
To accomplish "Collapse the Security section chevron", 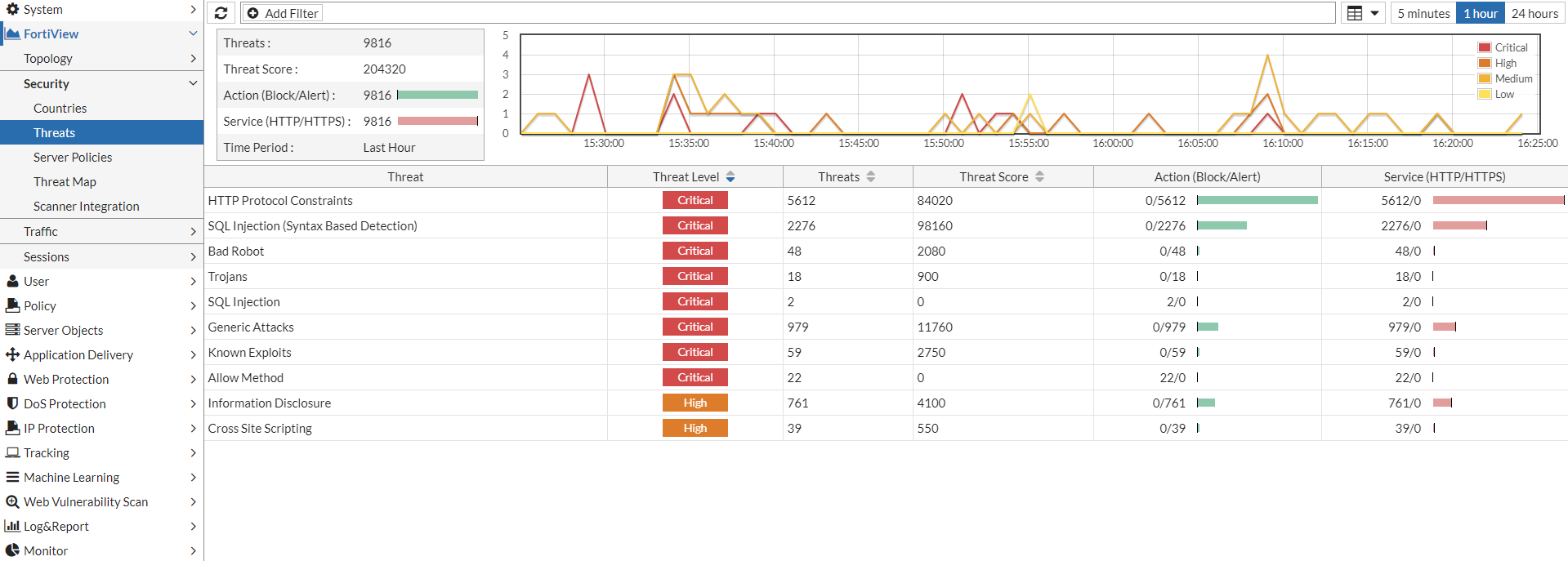I will click(x=193, y=83).
